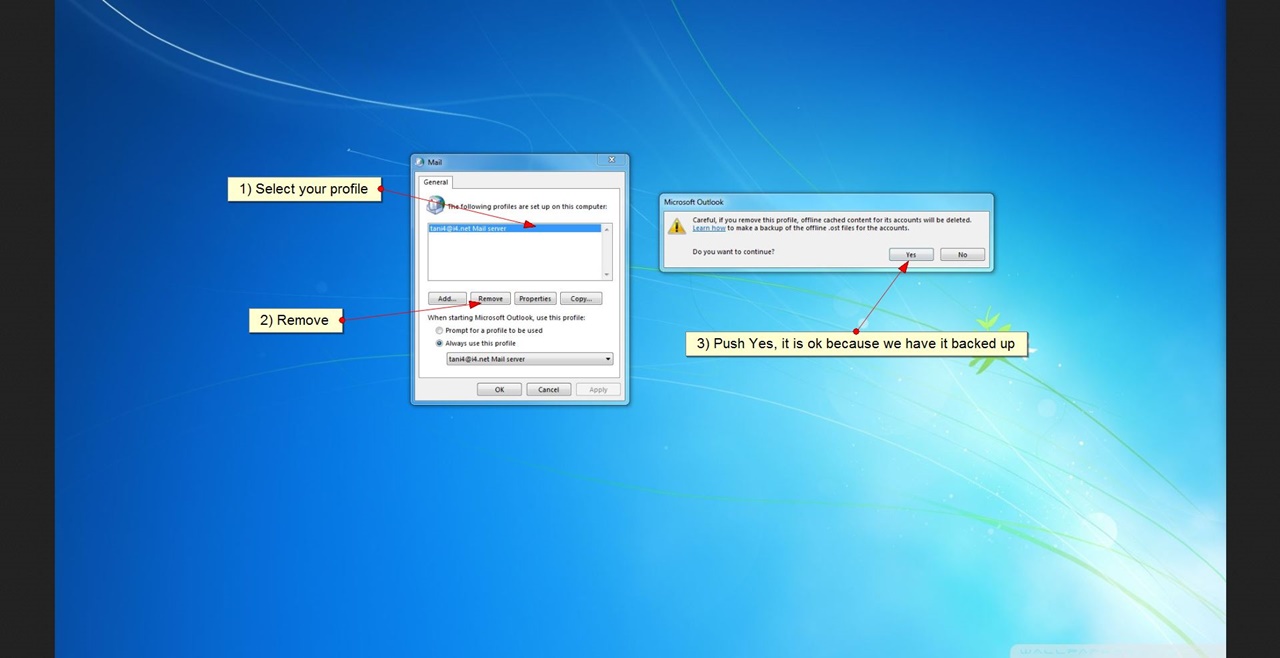The image size is (1280, 658).
Task: Click the "Do you want to continue?" text
Action: pyautogui.click(x=733, y=252)
